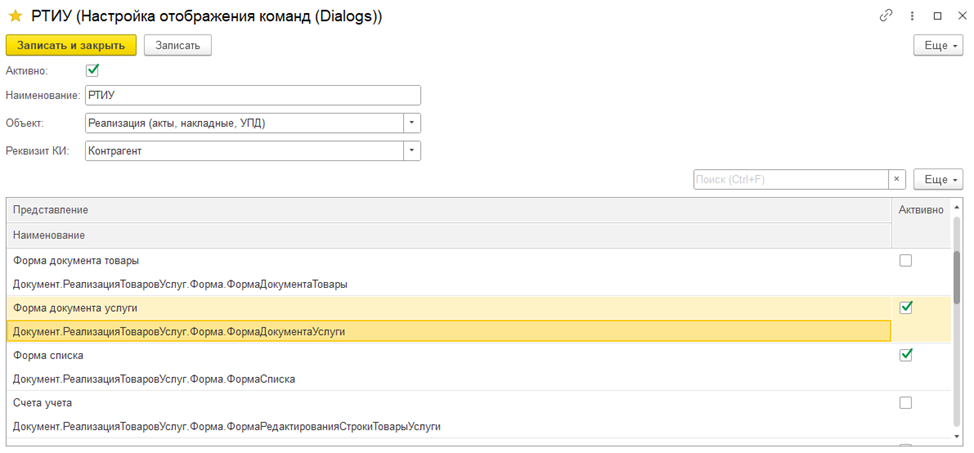This screenshot has height=453, width=974.
Task: Maximize the dialog window
Action: click(937, 16)
